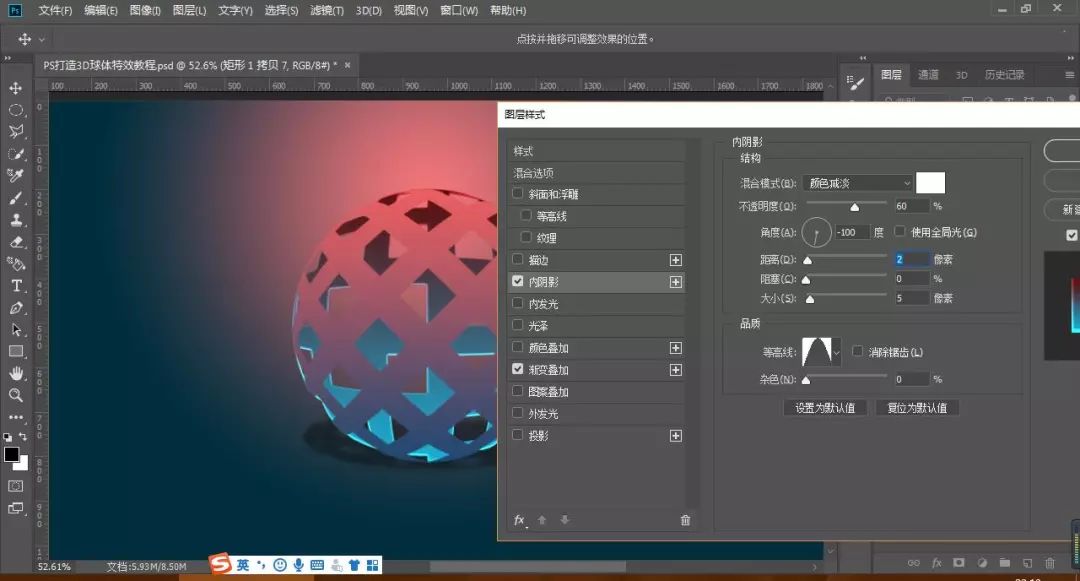Enable the 投影 (Drop Shadow) effect checkbox

click(517, 434)
